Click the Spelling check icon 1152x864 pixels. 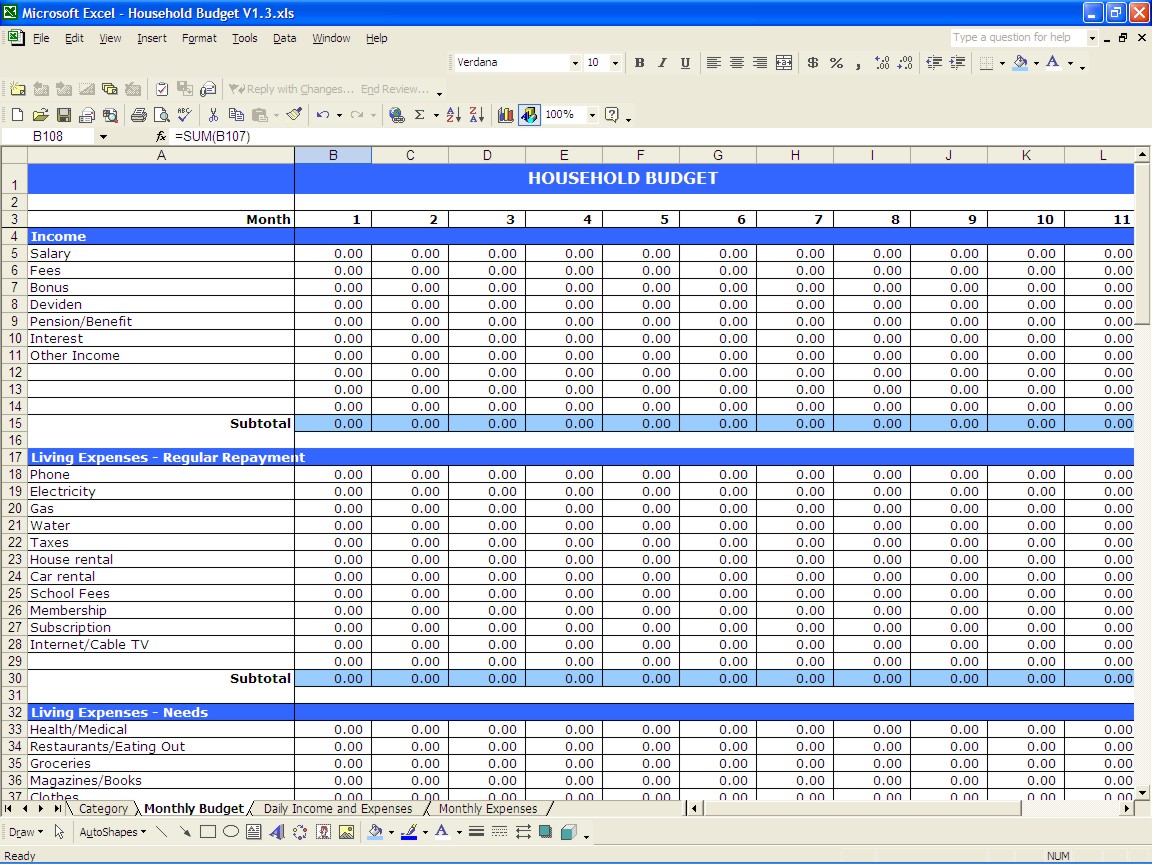pos(184,114)
